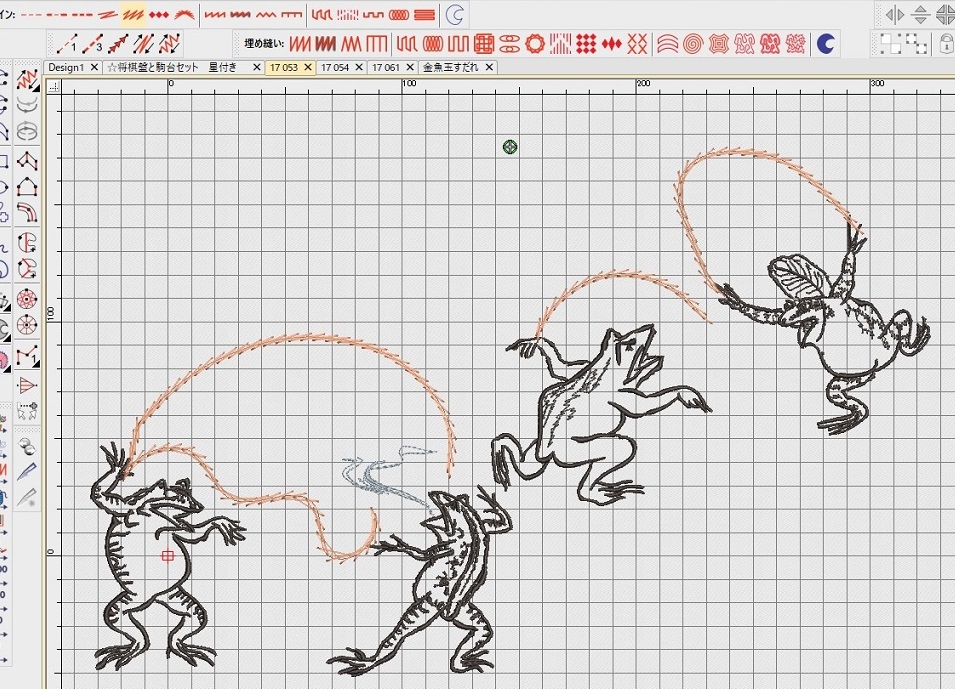Choose the diamond grid motif fill icon
This screenshot has width=955, height=689.
586,44
